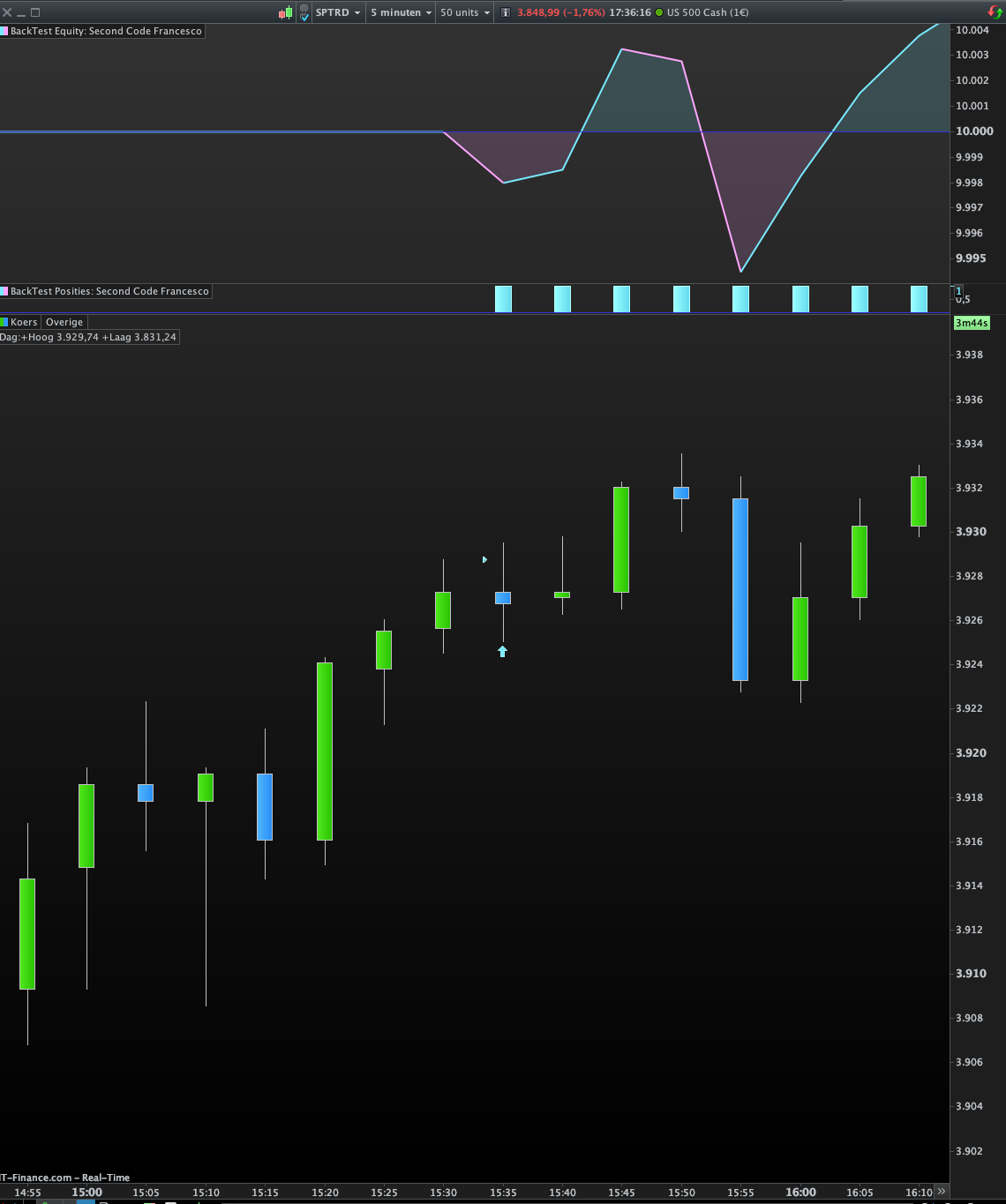Select the Koers tab
This screenshot has width=1006, height=1204.
[x=24, y=322]
